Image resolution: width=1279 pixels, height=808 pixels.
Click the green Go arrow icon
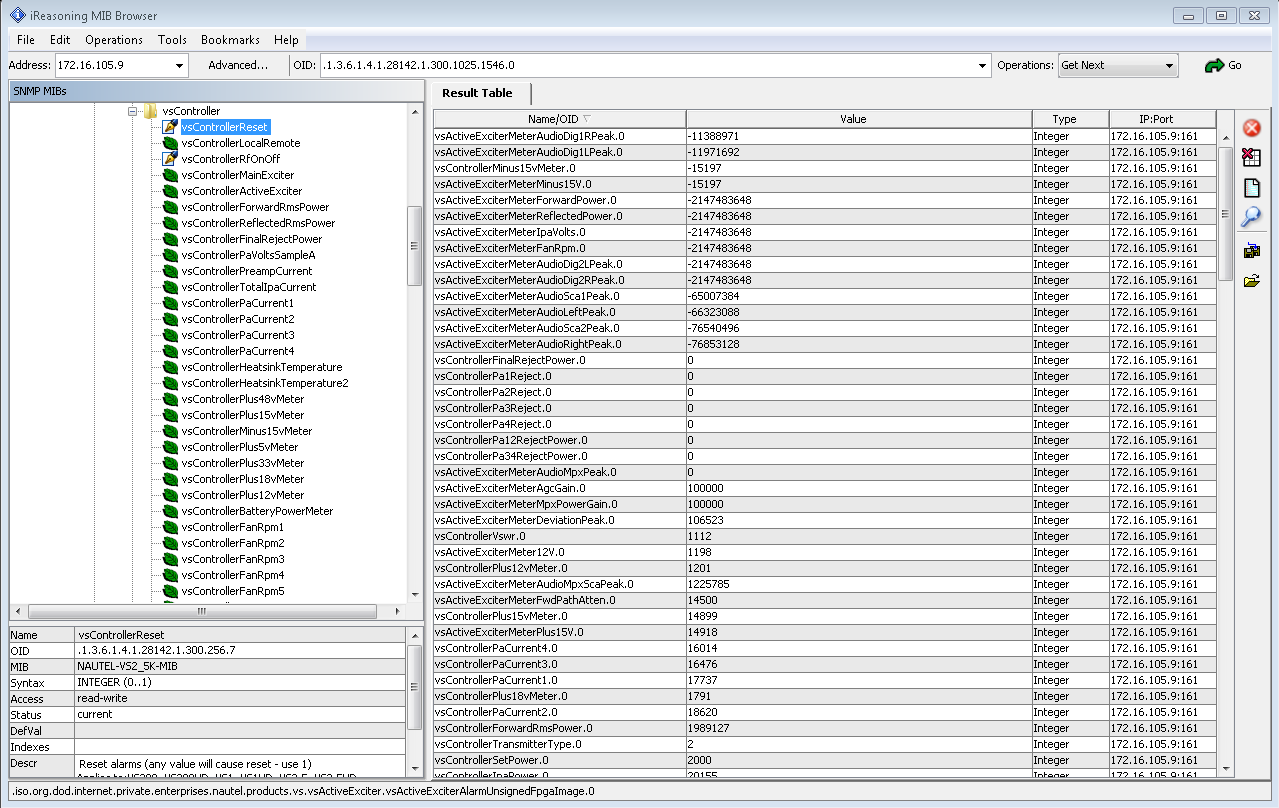tap(1214, 66)
